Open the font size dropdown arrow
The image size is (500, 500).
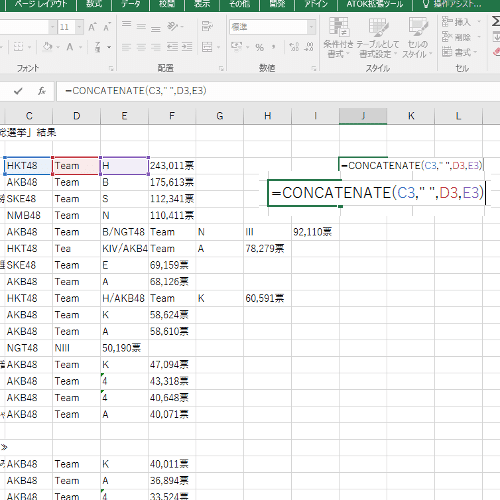[79, 27]
